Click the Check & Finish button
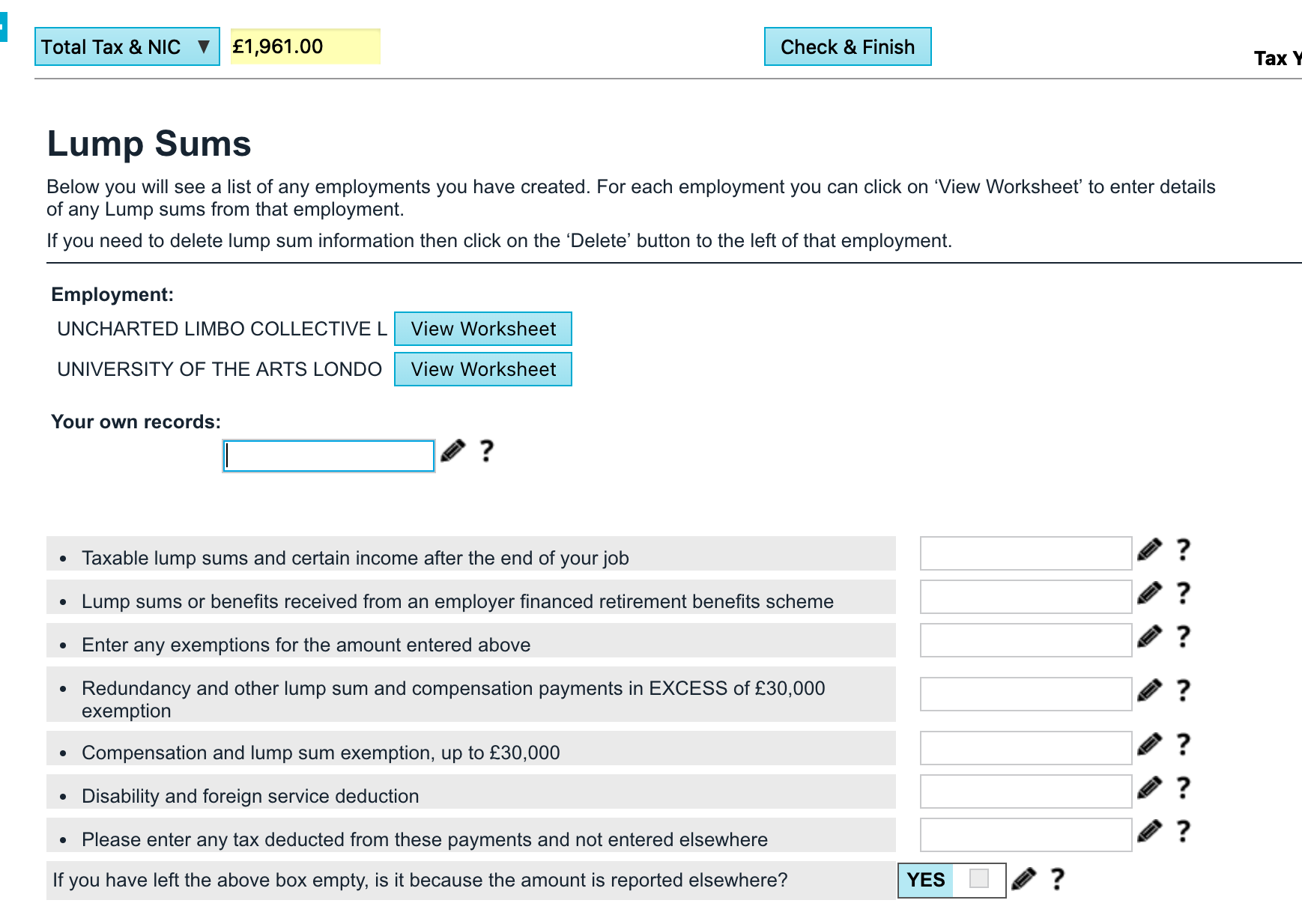This screenshot has width=1302, height=924. pyautogui.click(x=847, y=46)
